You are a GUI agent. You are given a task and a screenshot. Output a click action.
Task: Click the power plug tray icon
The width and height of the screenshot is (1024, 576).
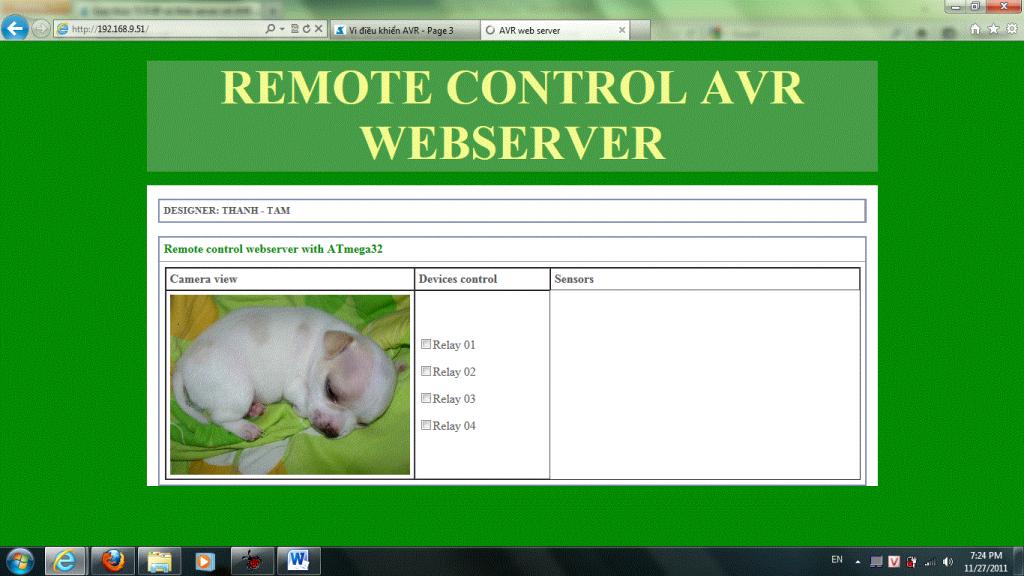coord(912,562)
